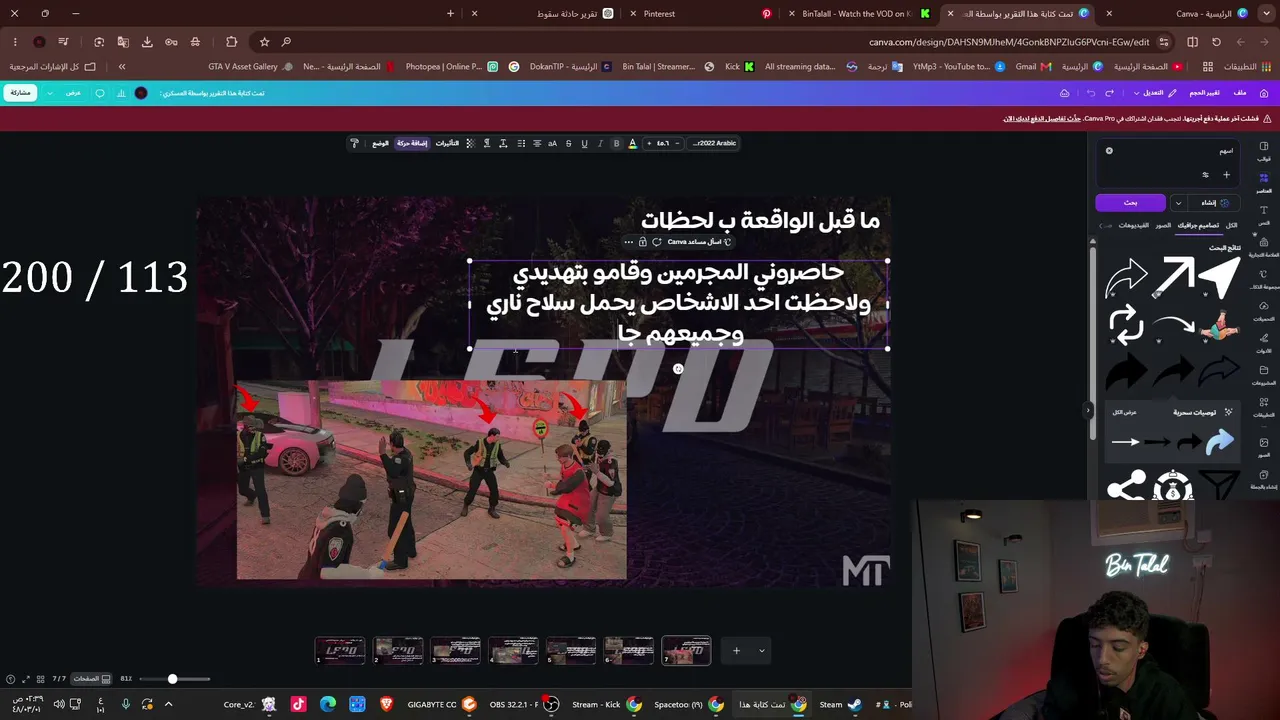The width and height of the screenshot is (1280, 720).
Task: Open the Editing (التعديل) mode dropdown
Action: tap(1154, 93)
